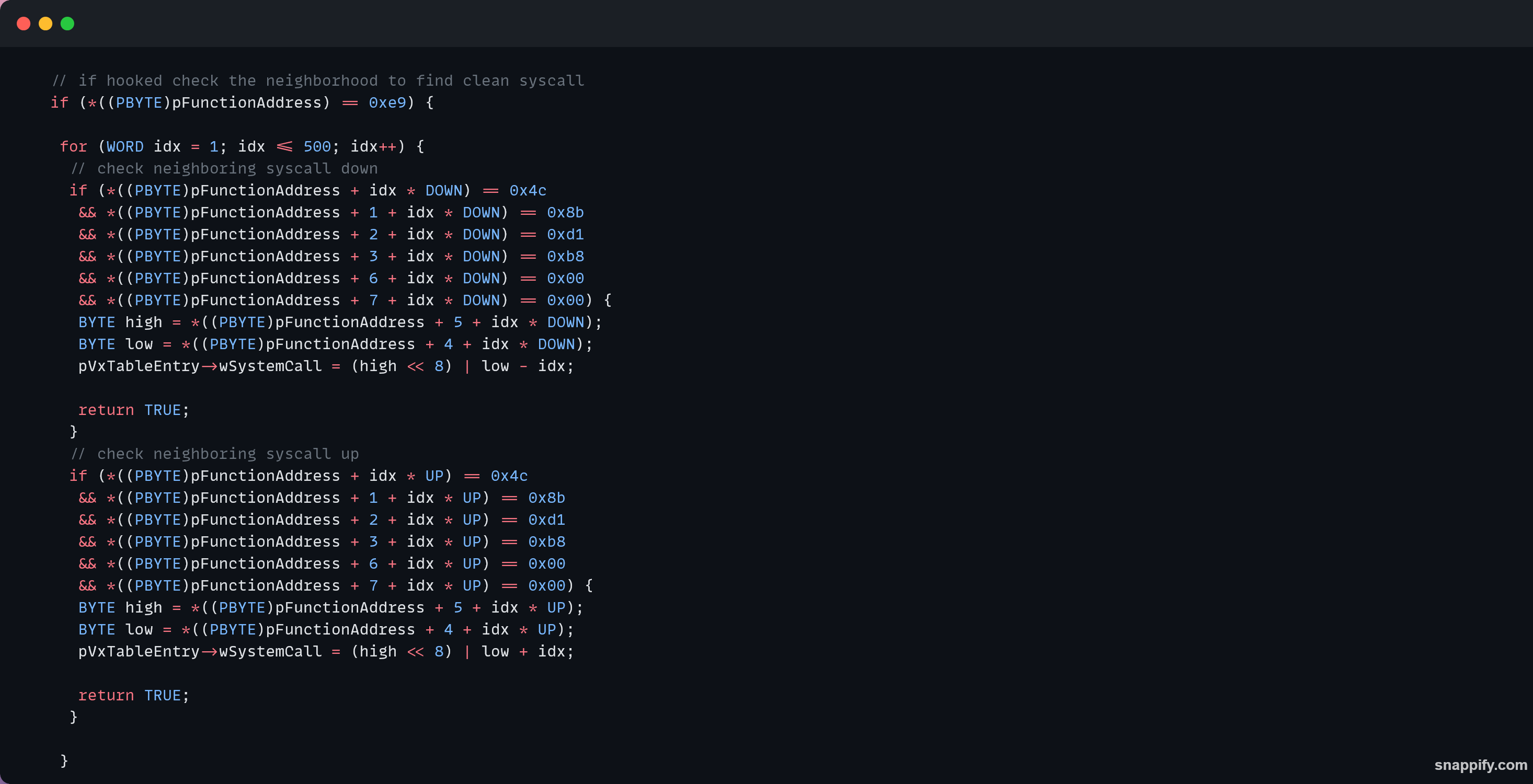The width and height of the screenshot is (1533, 784).
Task: Click the green maximize window button
Action: click(67, 23)
